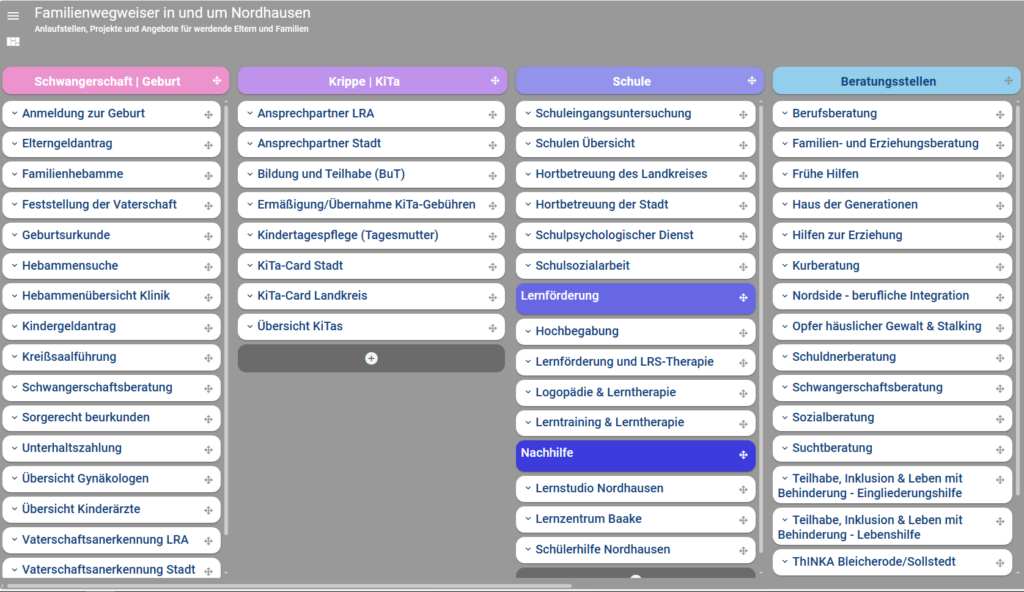The height and width of the screenshot is (592, 1024).
Task: Click move handle of Elterngeldantrag card
Action: (208, 145)
